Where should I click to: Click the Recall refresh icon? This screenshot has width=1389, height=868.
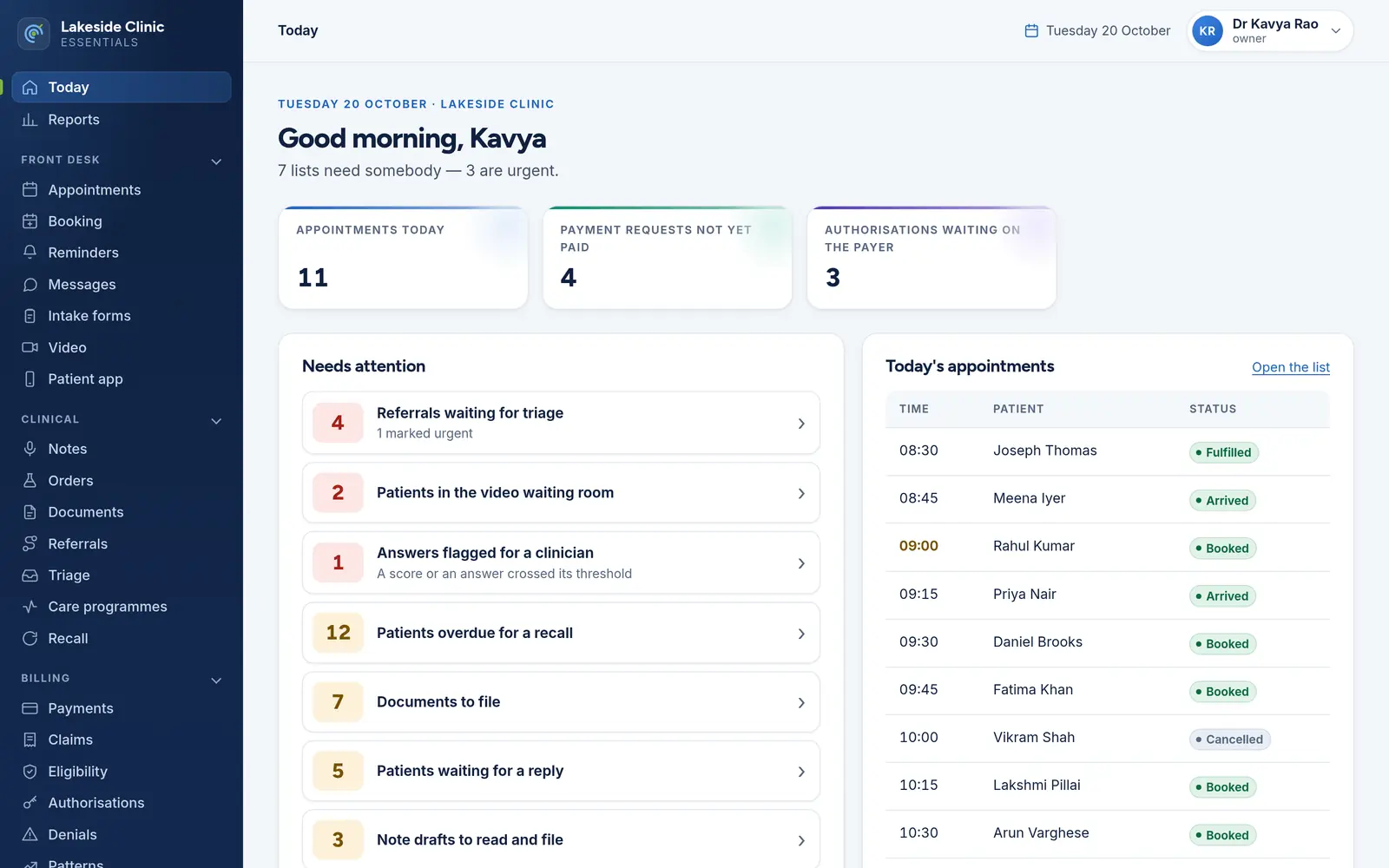pyautogui.click(x=30, y=638)
